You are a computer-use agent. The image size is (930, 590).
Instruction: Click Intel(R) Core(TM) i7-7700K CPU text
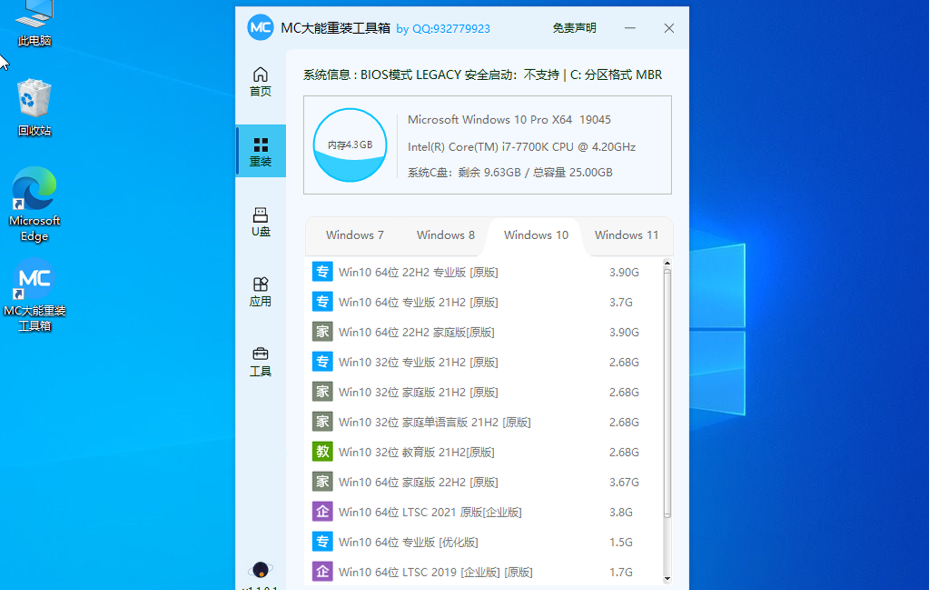click(x=521, y=146)
